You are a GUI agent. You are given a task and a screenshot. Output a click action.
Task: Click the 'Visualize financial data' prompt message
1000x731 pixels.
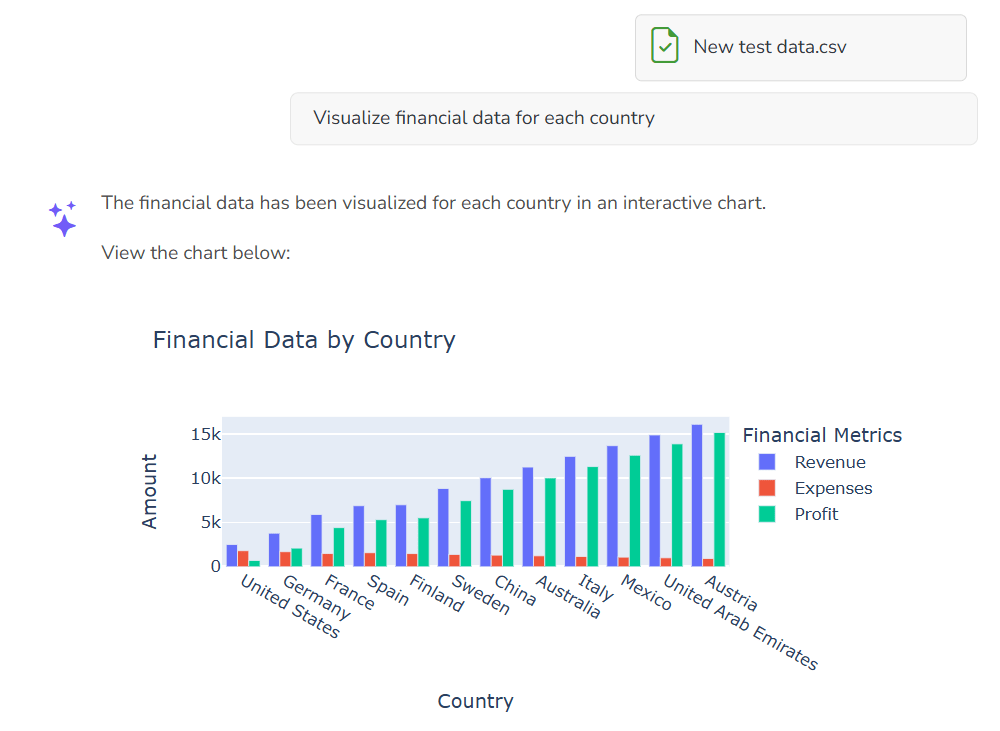(484, 118)
